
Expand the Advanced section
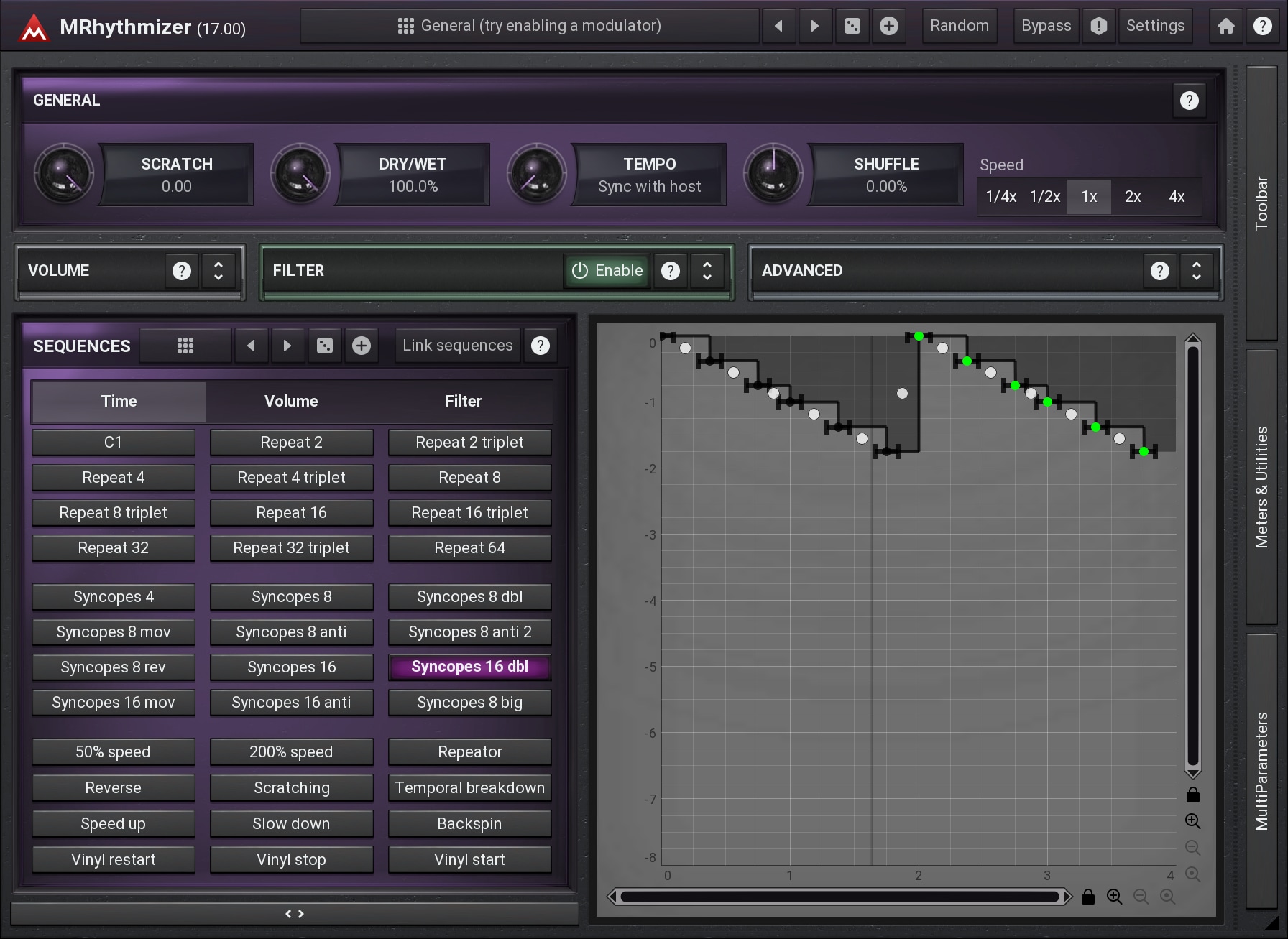coord(1196,271)
